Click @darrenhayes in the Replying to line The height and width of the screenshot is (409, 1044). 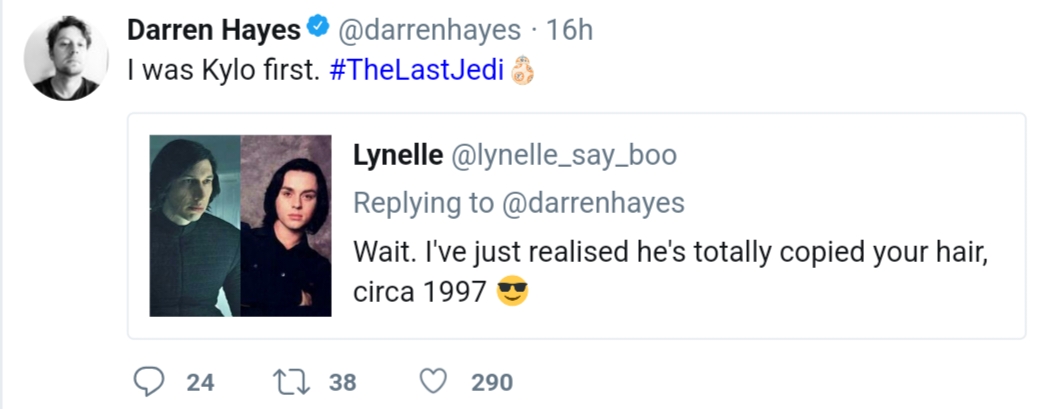(592, 203)
